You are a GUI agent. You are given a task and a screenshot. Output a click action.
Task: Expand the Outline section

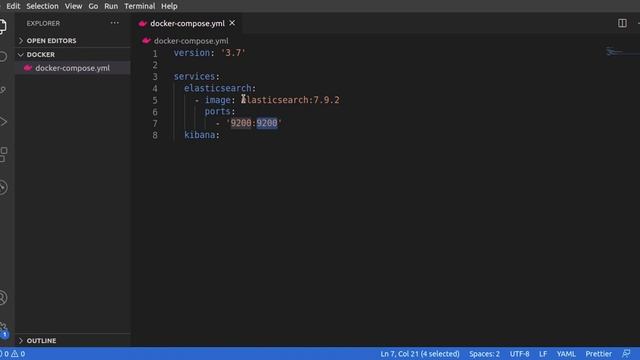tap(73, 340)
